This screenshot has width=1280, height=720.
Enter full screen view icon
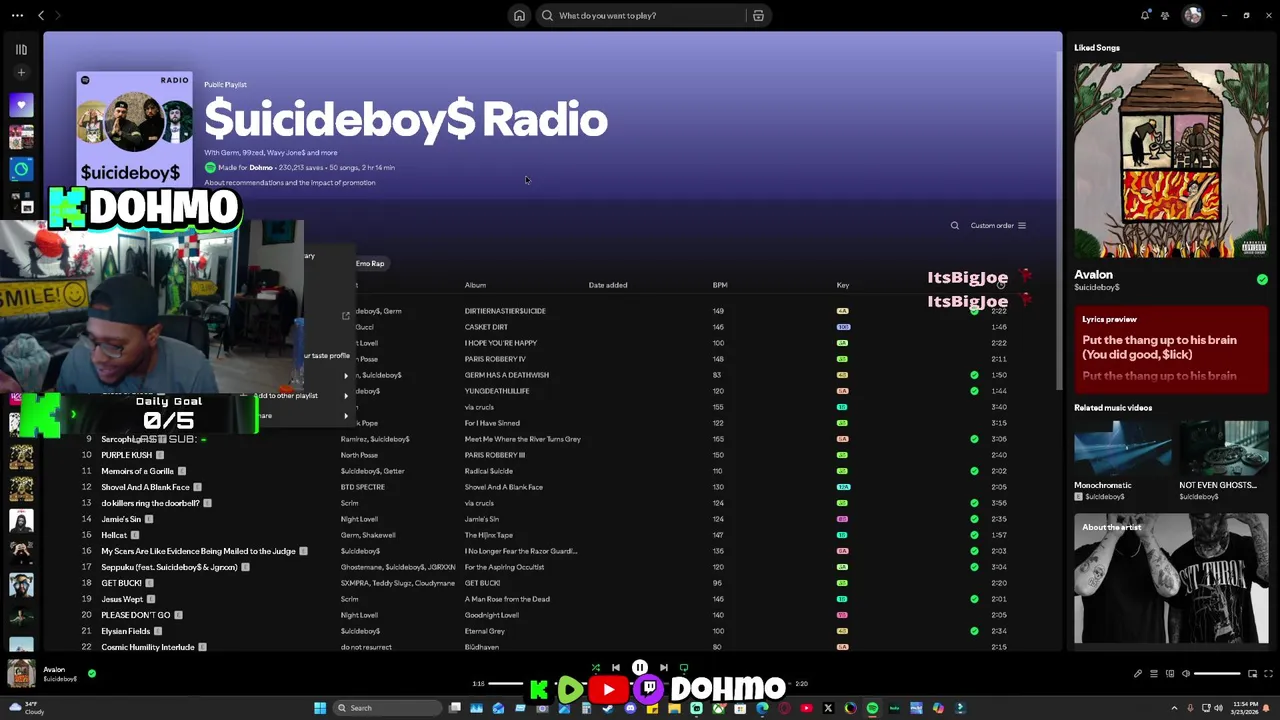pos(1268,673)
